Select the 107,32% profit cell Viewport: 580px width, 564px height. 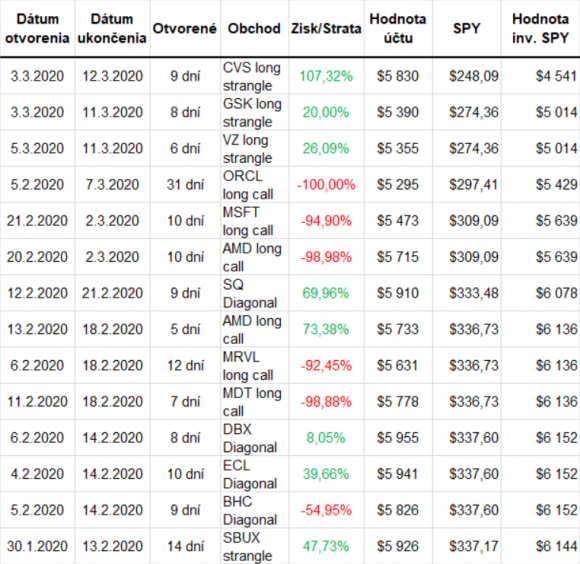pyautogui.click(x=326, y=76)
